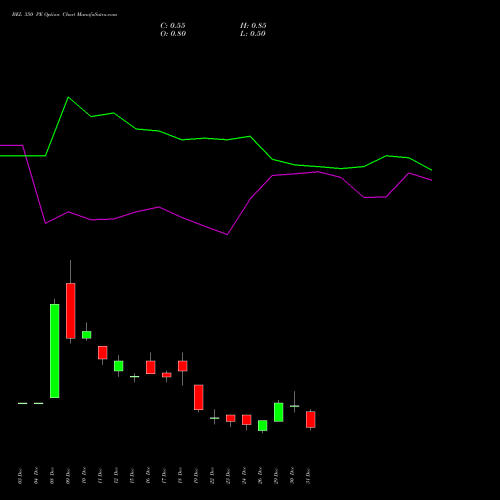Click the doji candle on 15 Dec
The image size is (500, 500).
pyautogui.click(x=135, y=377)
